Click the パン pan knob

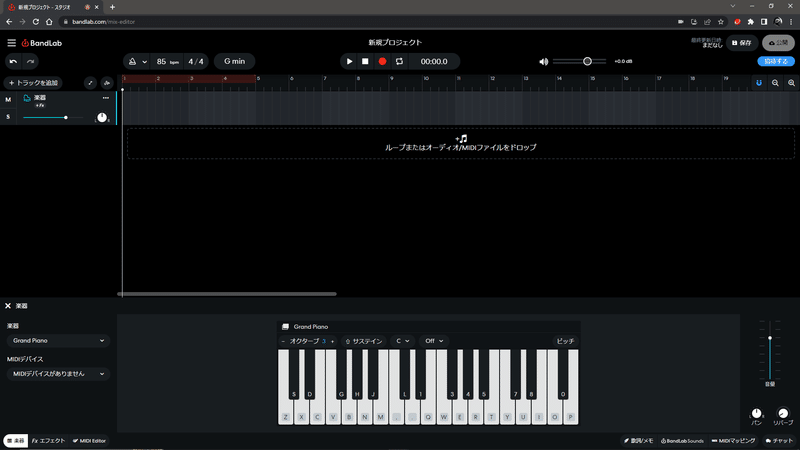757,413
